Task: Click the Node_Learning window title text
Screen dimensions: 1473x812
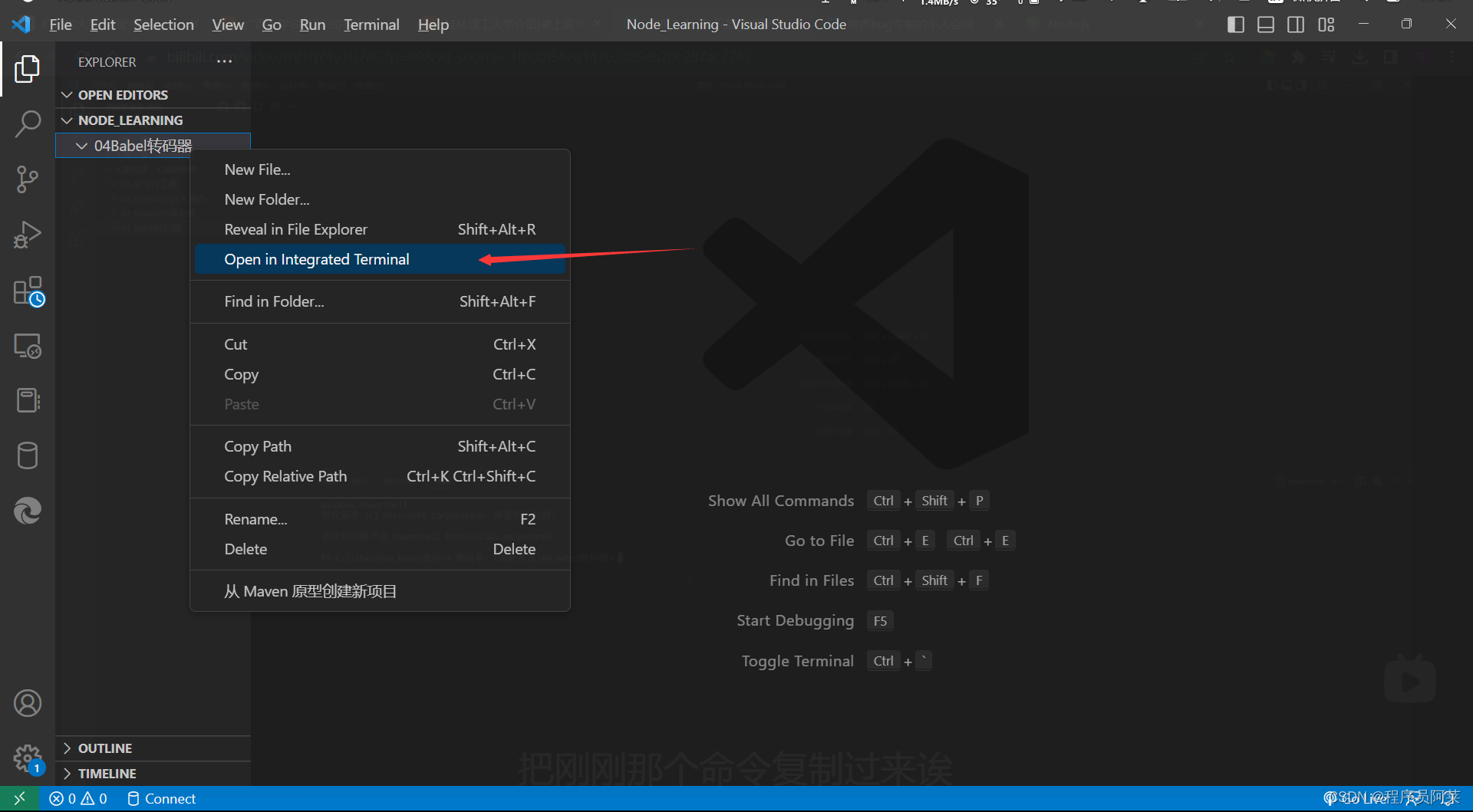Action: click(736, 25)
